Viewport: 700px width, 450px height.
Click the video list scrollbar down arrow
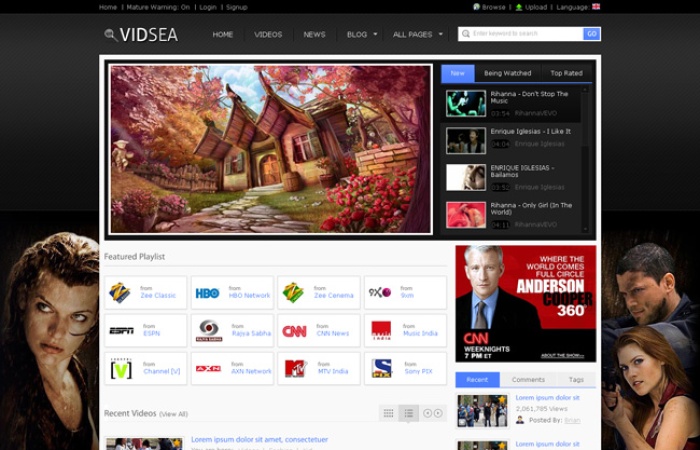[x=585, y=229]
